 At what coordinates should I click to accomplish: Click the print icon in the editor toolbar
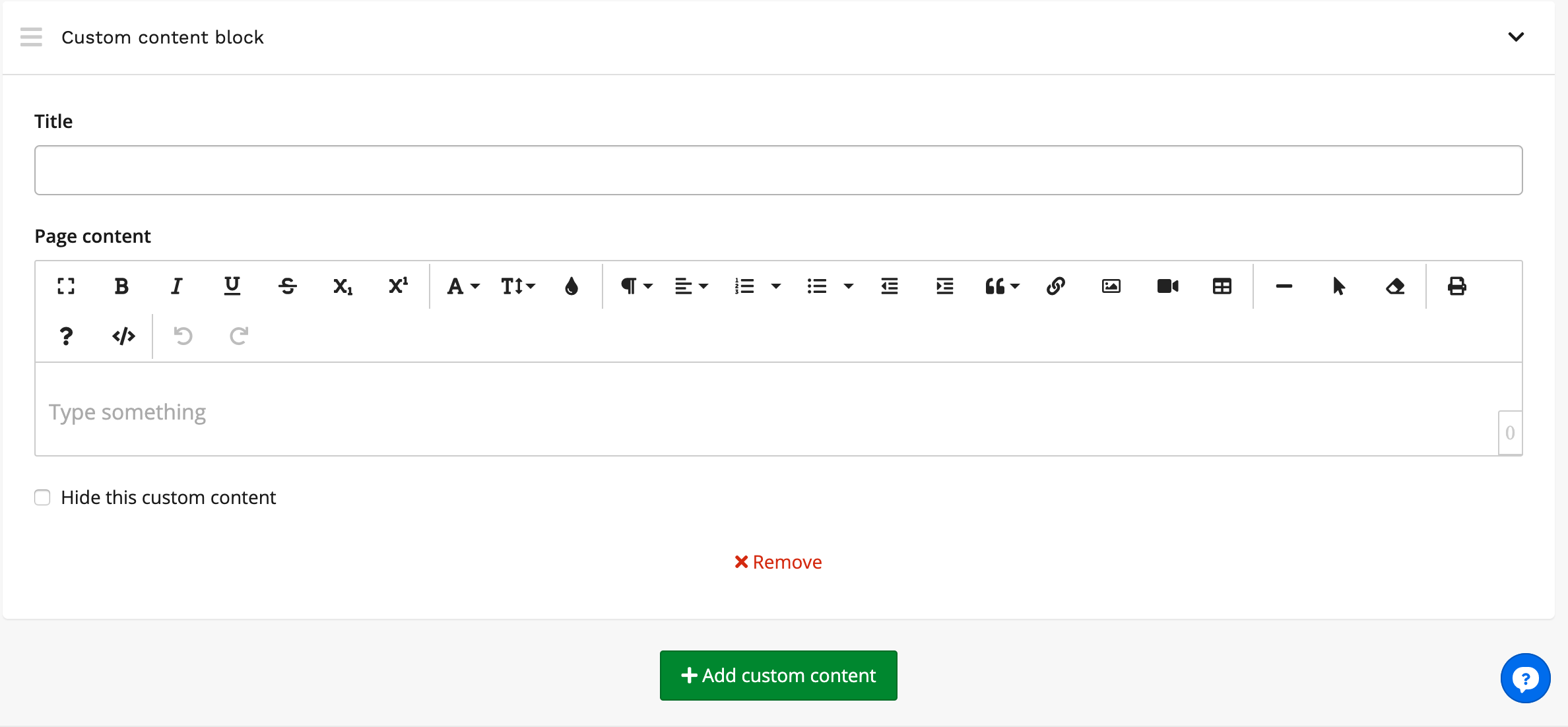1456,286
